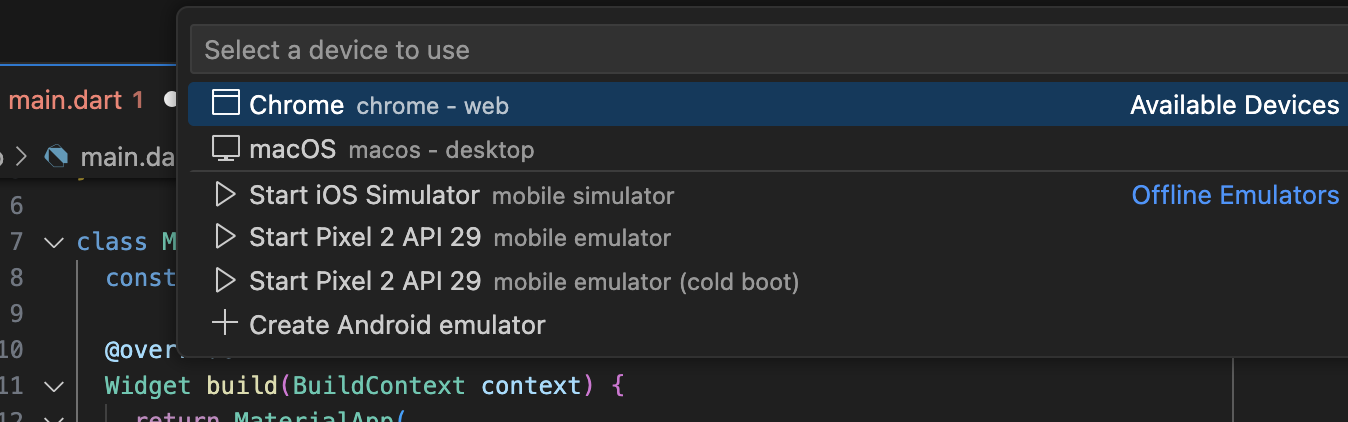Choose Start Pixel 2 API 29 mobile emulator

tap(767, 237)
